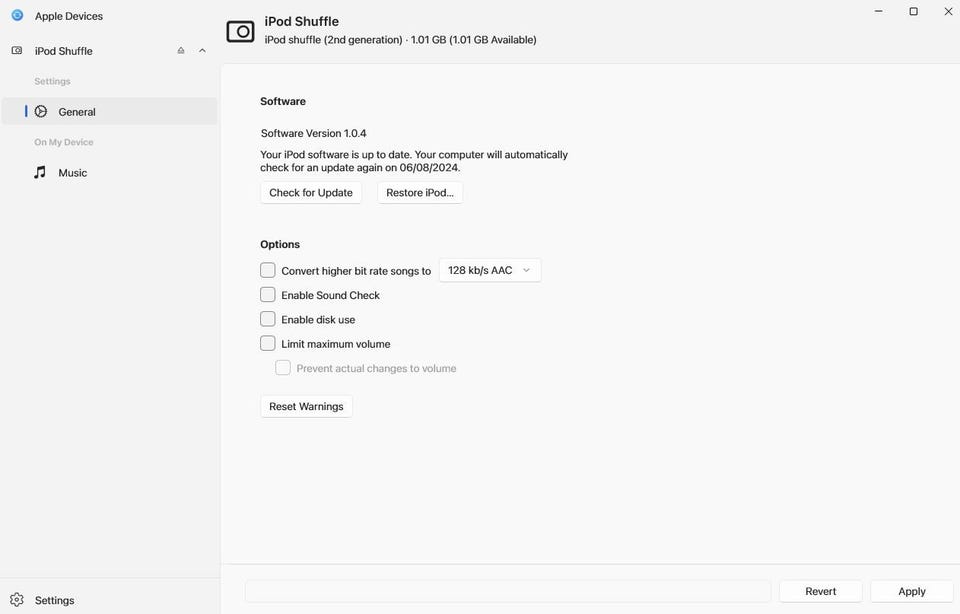Click the Music note icon

click(40, 173)
